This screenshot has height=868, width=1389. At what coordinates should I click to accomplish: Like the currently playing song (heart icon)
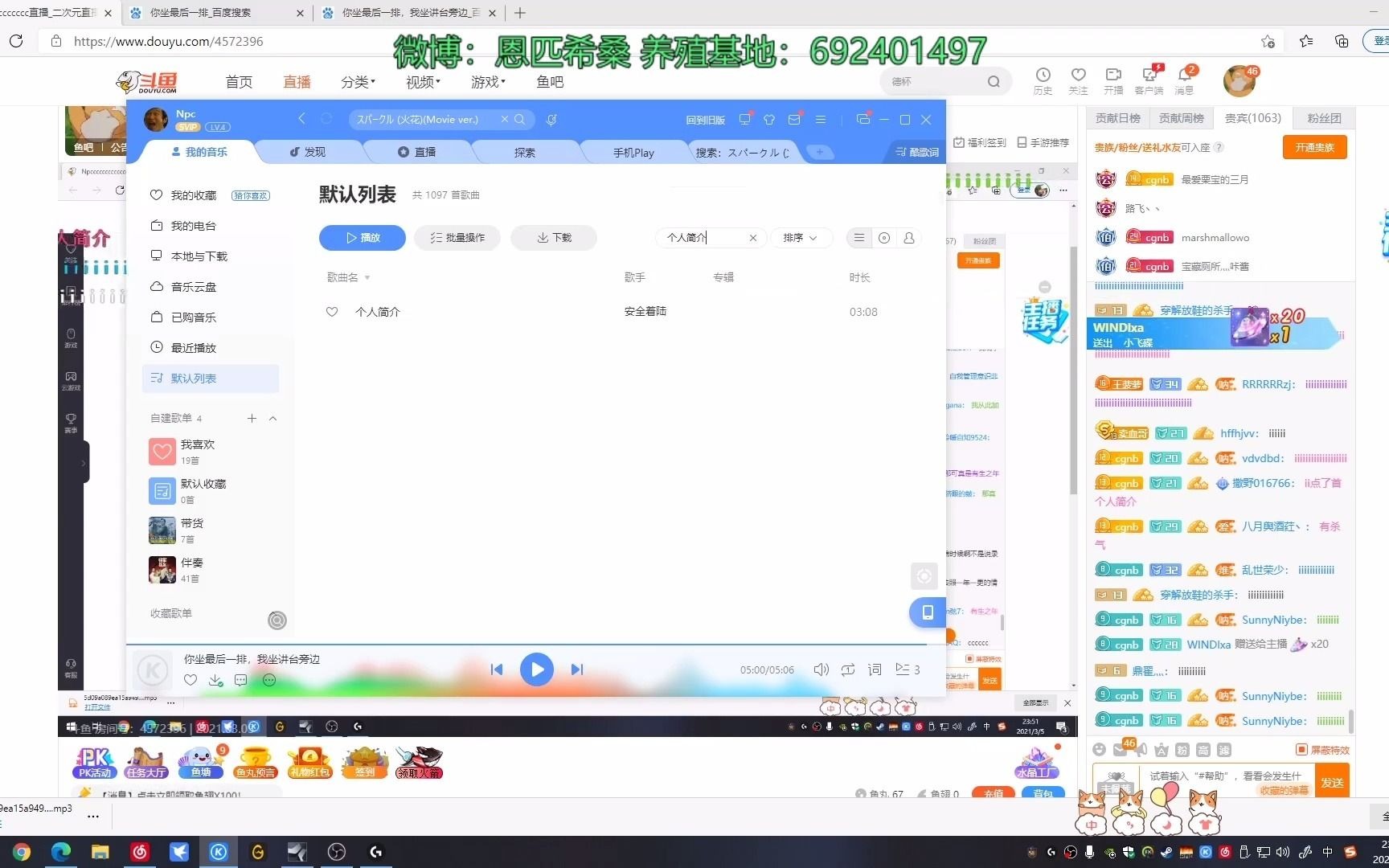pyautogui.click(x=191, y=680)
